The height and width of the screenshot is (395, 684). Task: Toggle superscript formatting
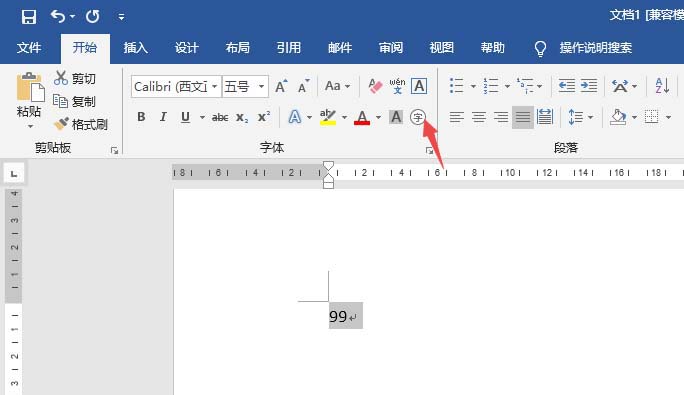click(264, 117)
